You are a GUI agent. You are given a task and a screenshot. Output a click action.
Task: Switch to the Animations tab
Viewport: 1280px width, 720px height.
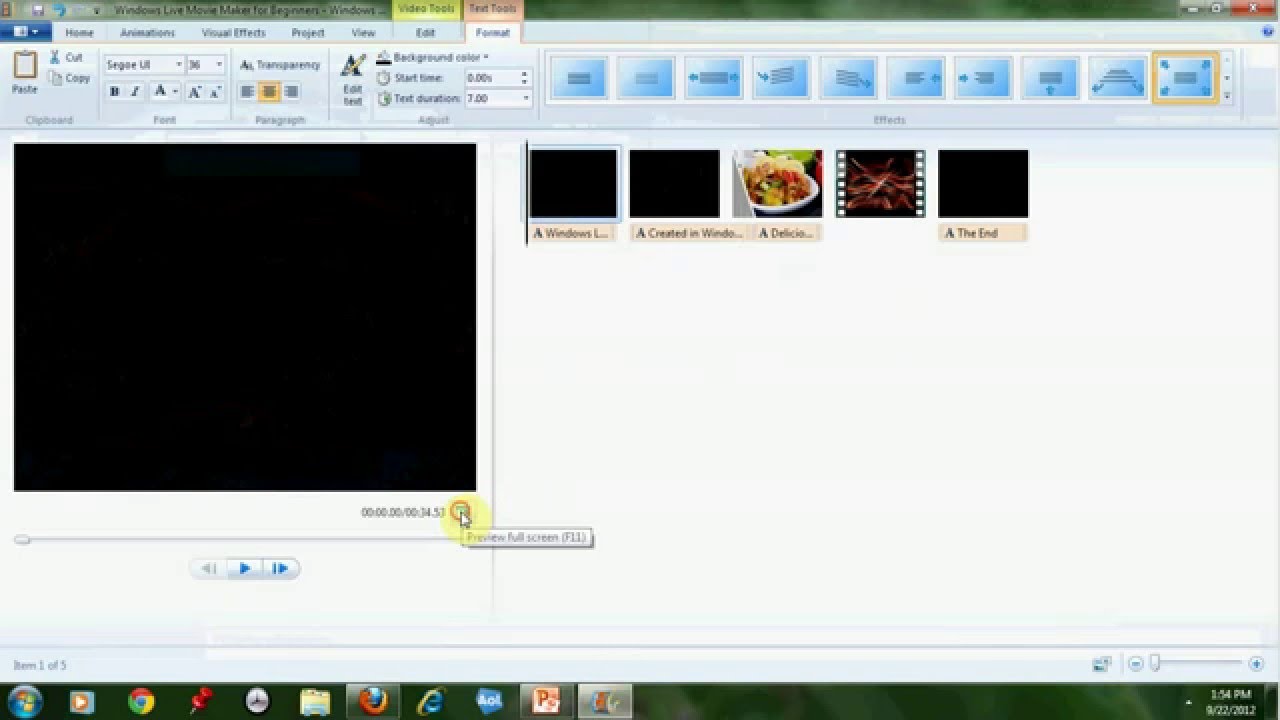point(147,33)
